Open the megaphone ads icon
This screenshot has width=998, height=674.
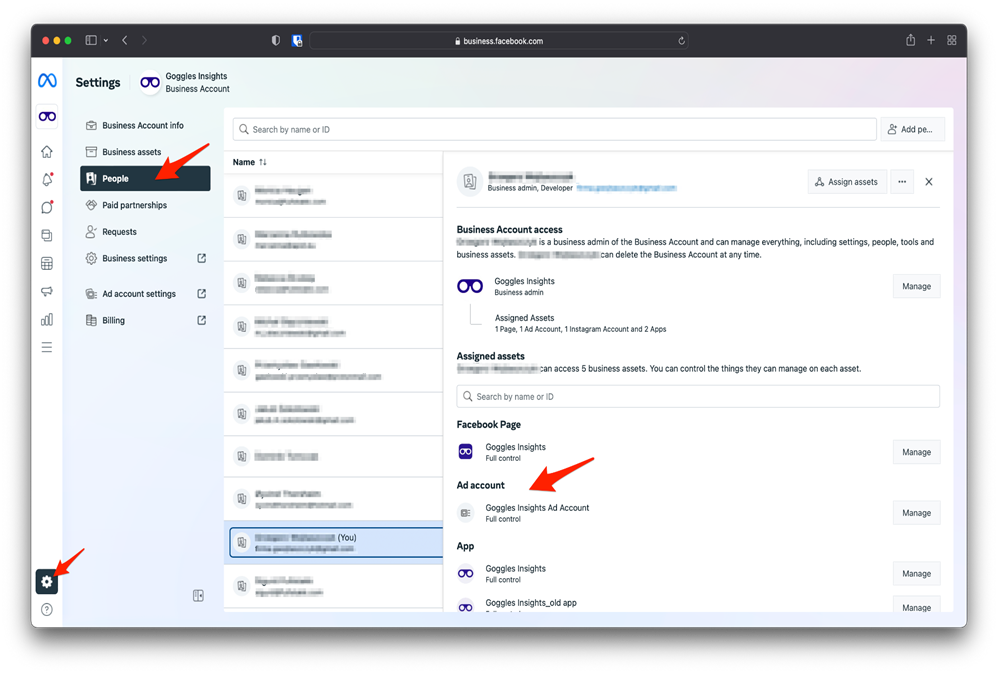point(47,292)
